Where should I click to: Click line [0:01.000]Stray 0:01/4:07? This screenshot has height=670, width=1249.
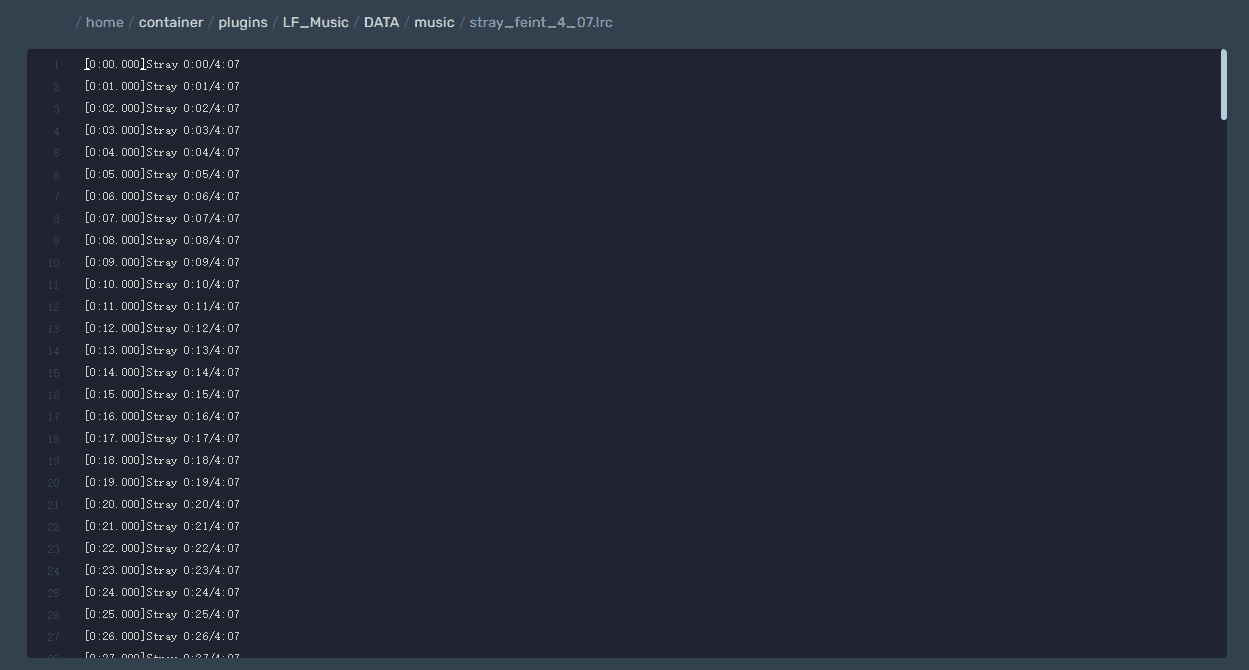pos(162,86)
